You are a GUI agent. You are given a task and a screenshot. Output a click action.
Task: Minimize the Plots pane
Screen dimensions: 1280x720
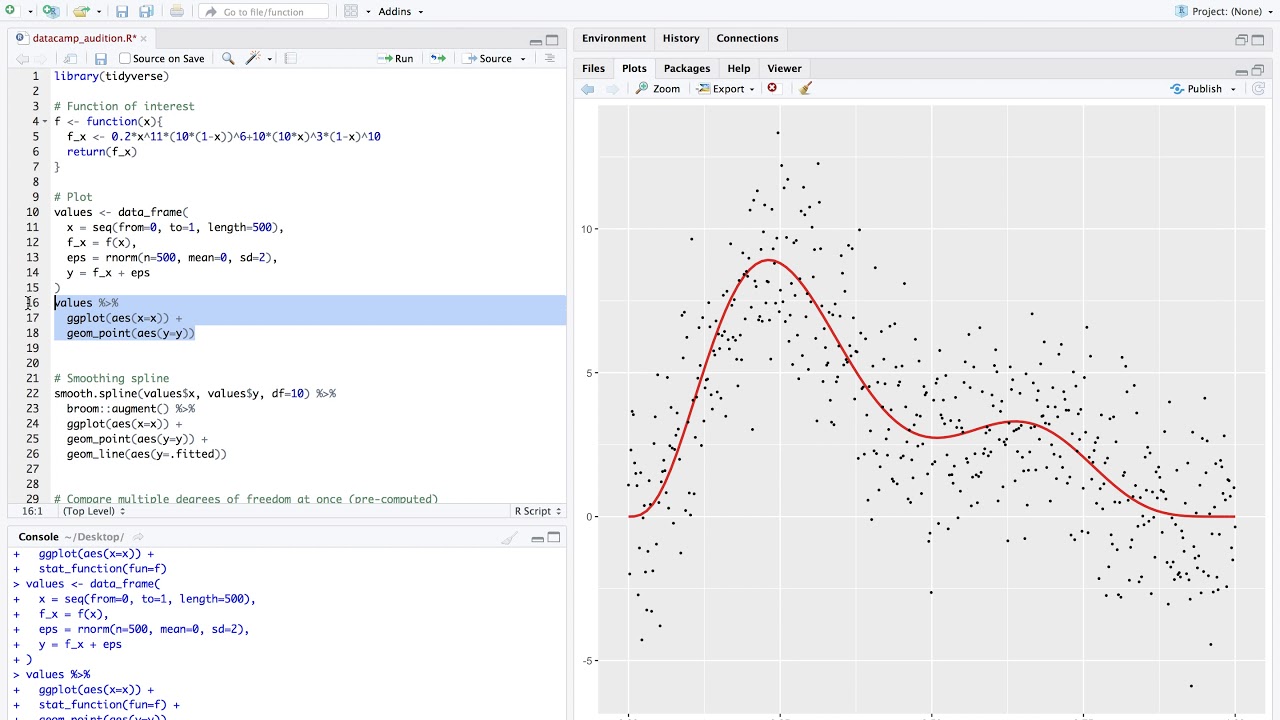click(1242, 71)
